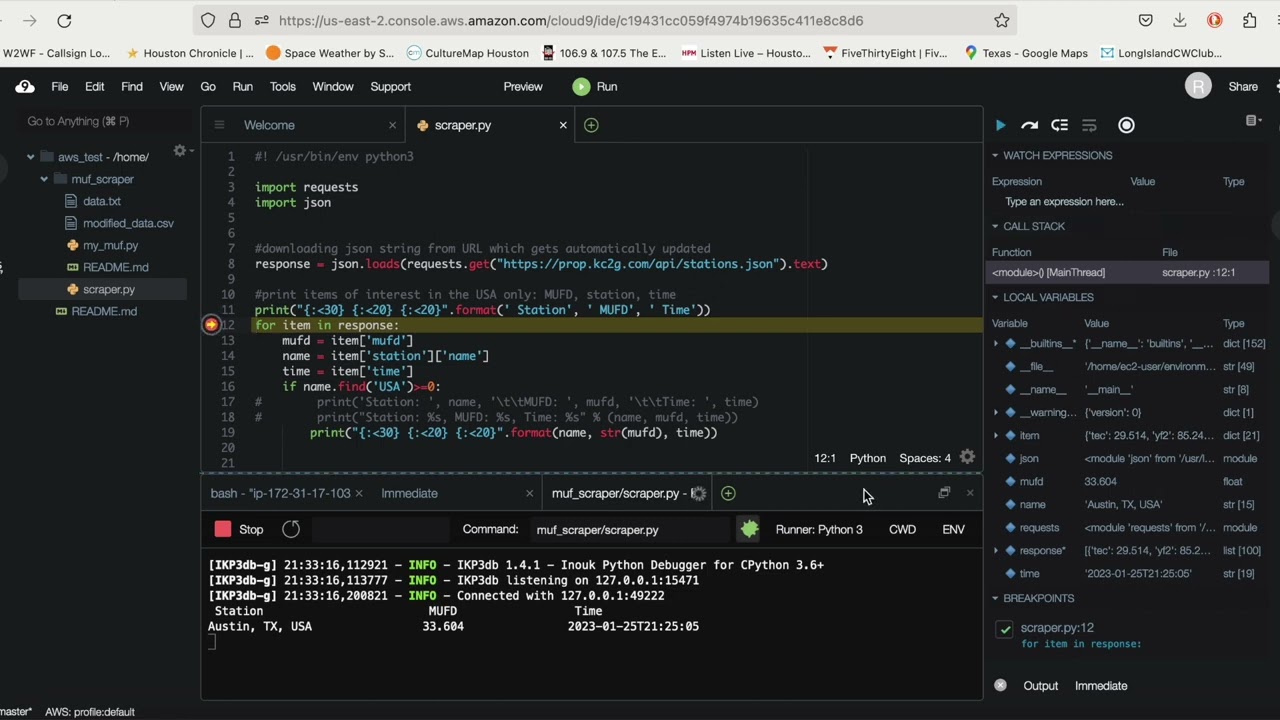Click the Share button
Viewport: 1280px width, 720px height.
(1243, 86)
